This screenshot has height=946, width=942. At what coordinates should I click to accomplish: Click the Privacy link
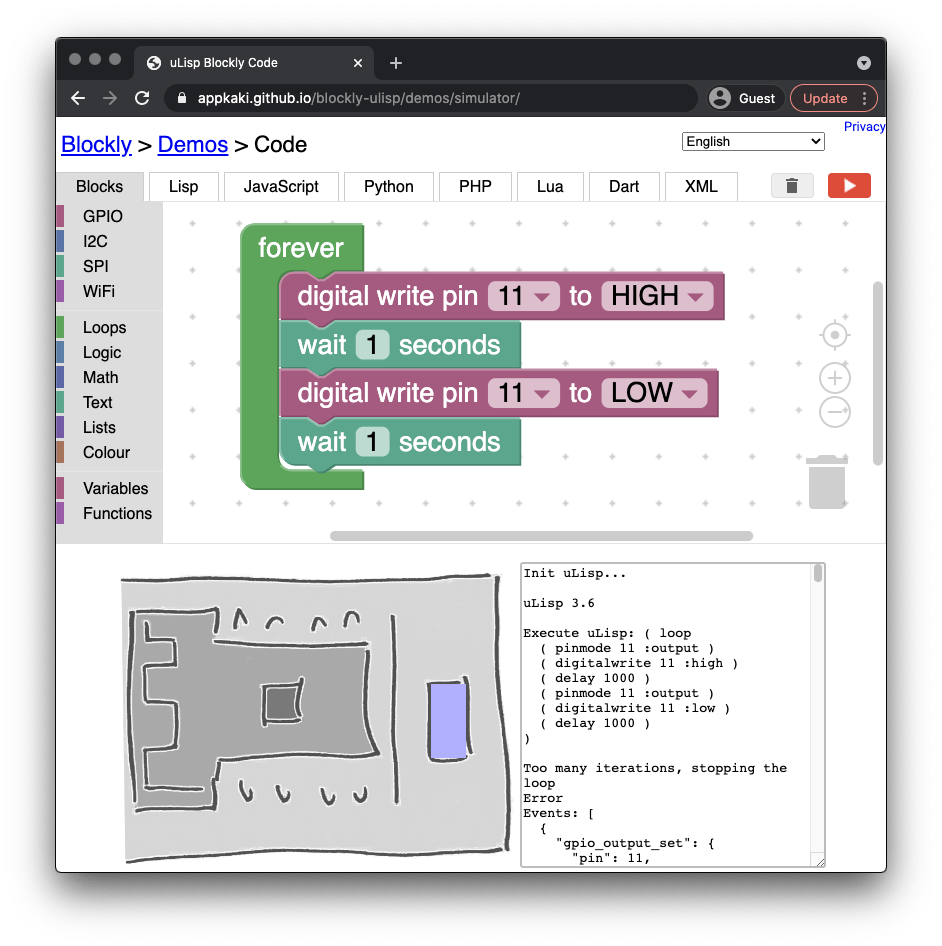click(x=864, y=126)
